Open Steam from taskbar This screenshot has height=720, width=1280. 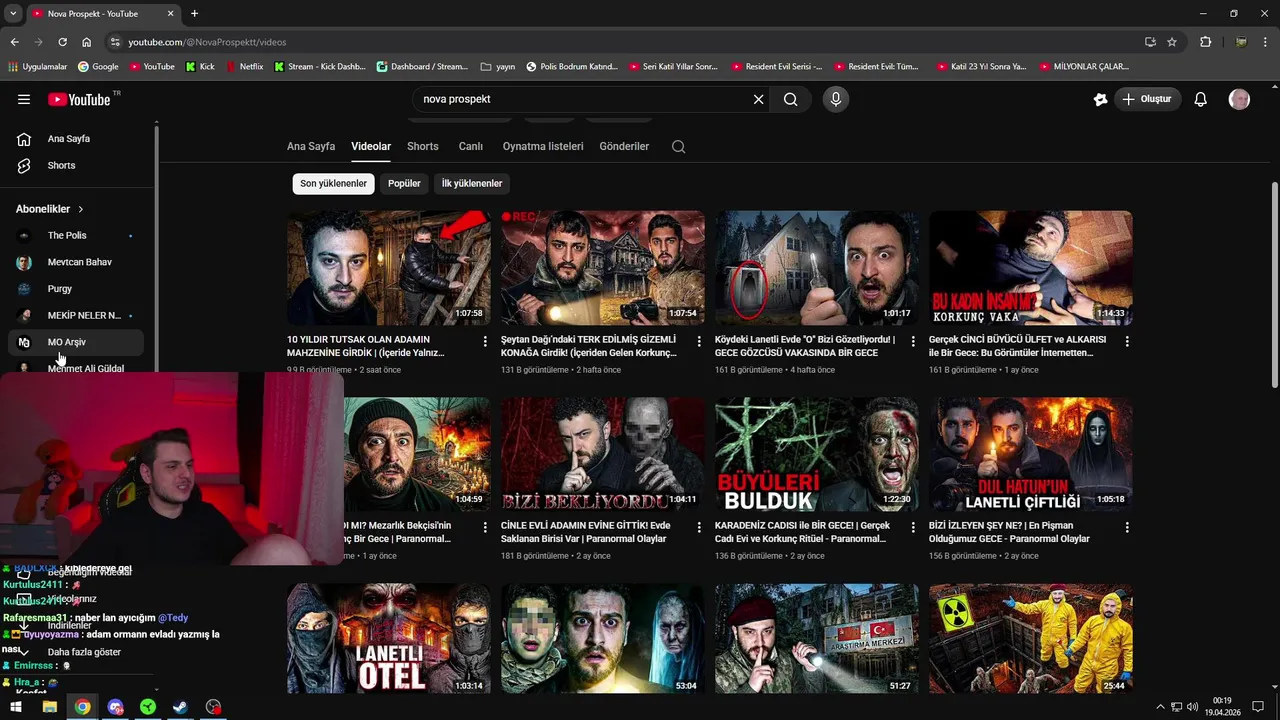pos(180,707)
